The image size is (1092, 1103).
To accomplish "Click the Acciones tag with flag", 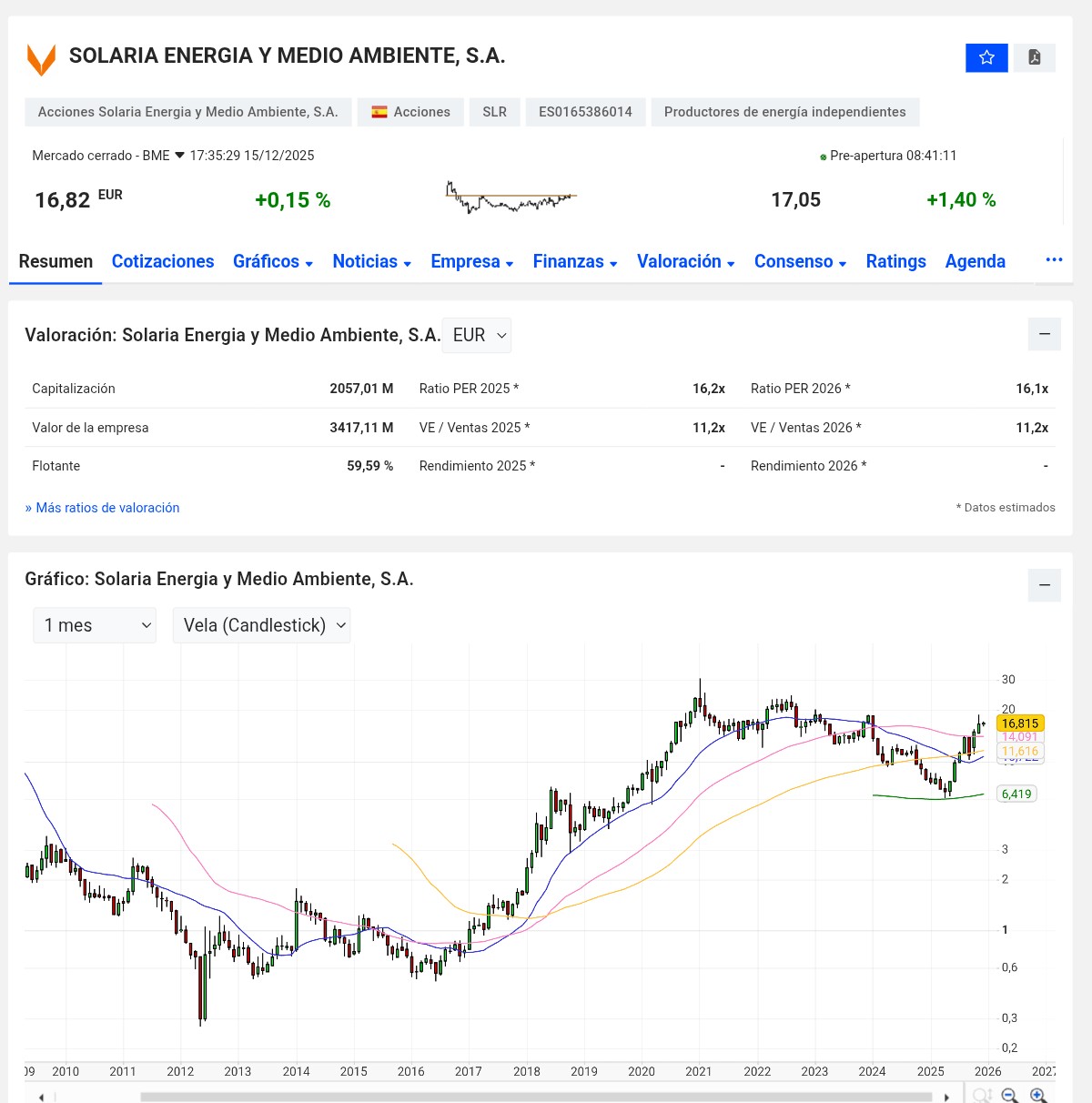I will point(410,112).
